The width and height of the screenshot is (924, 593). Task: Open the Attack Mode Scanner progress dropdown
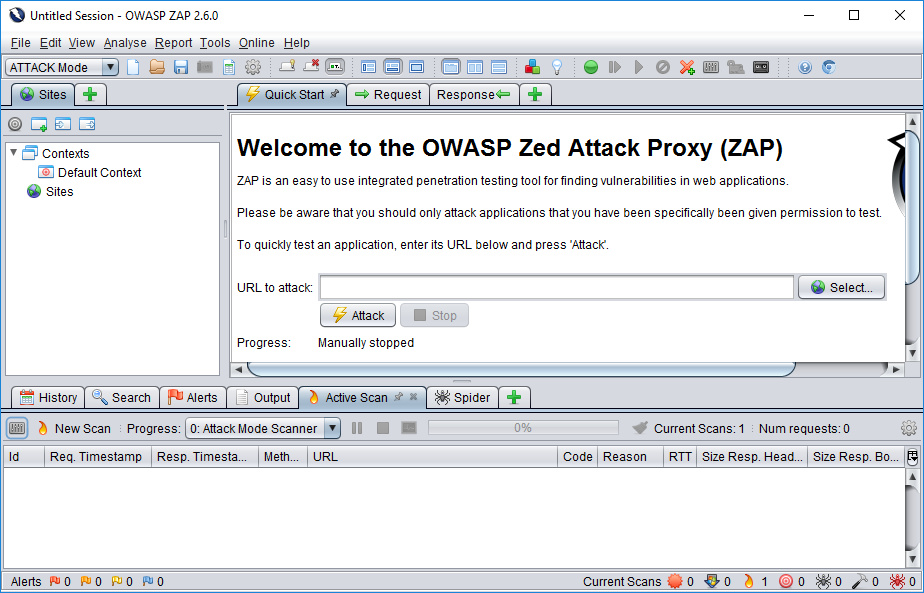point(263,429)
